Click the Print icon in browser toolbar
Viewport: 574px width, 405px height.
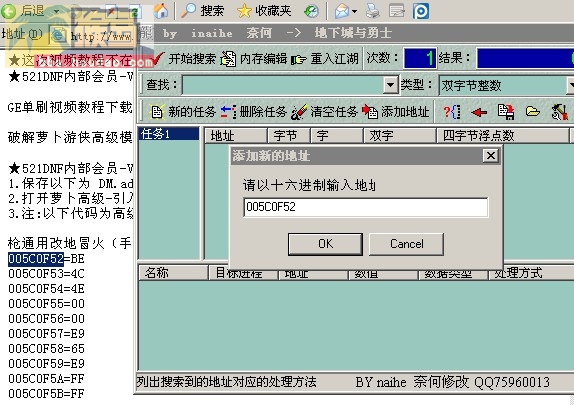click(373, 11)
